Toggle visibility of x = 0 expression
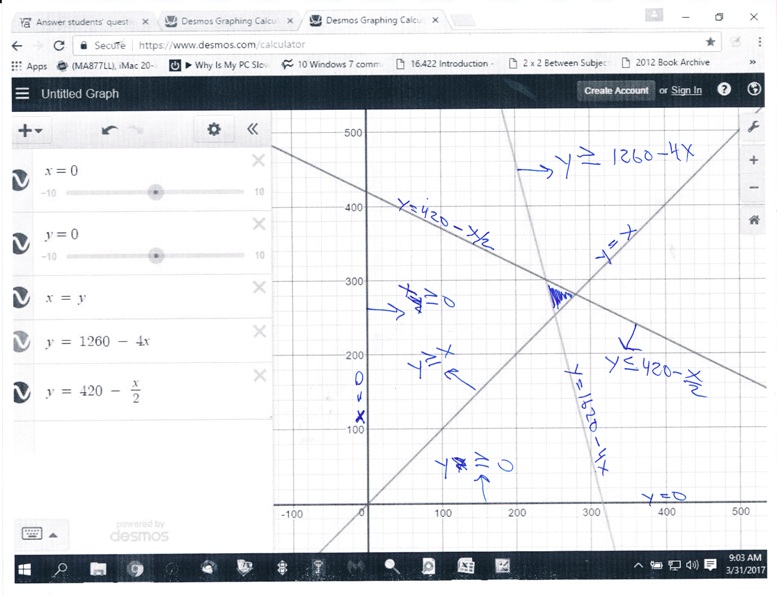The image size is (777, 600). (21, 180)
